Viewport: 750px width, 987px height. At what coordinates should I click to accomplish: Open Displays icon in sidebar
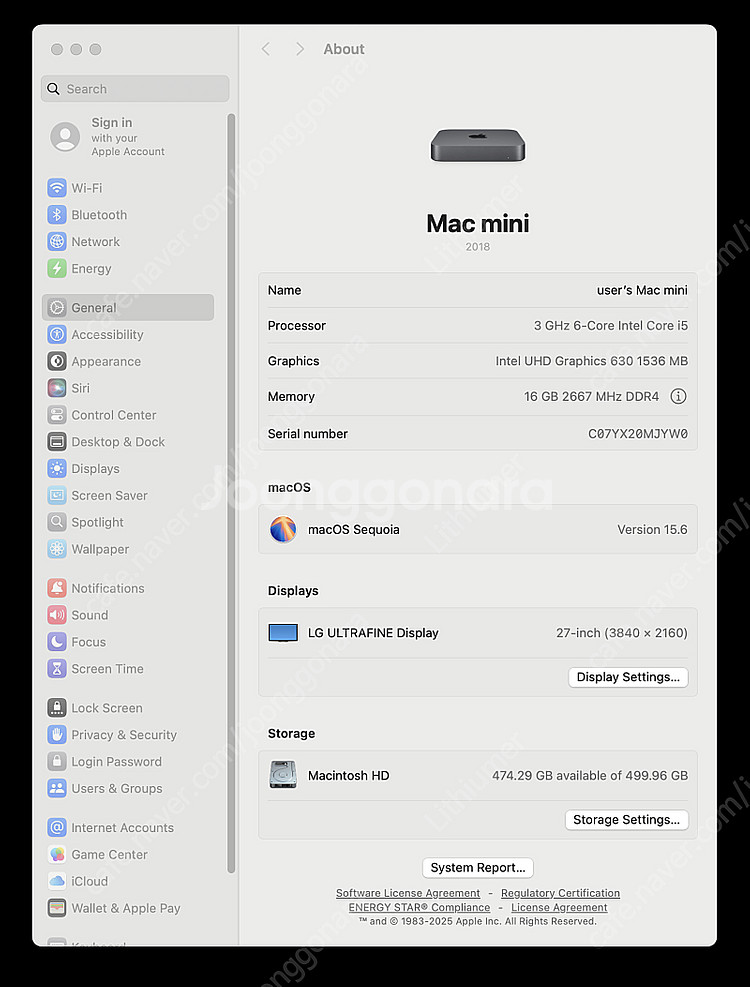click(x=57, y=468)
